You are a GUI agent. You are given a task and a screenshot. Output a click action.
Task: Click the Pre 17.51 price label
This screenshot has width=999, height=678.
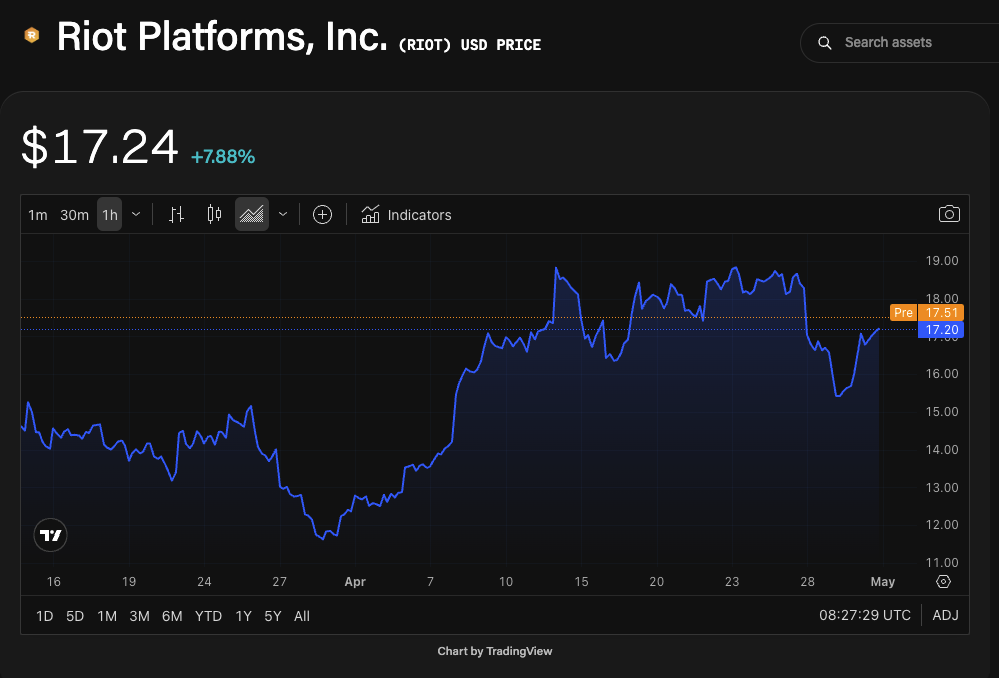[x=926, y=312]
